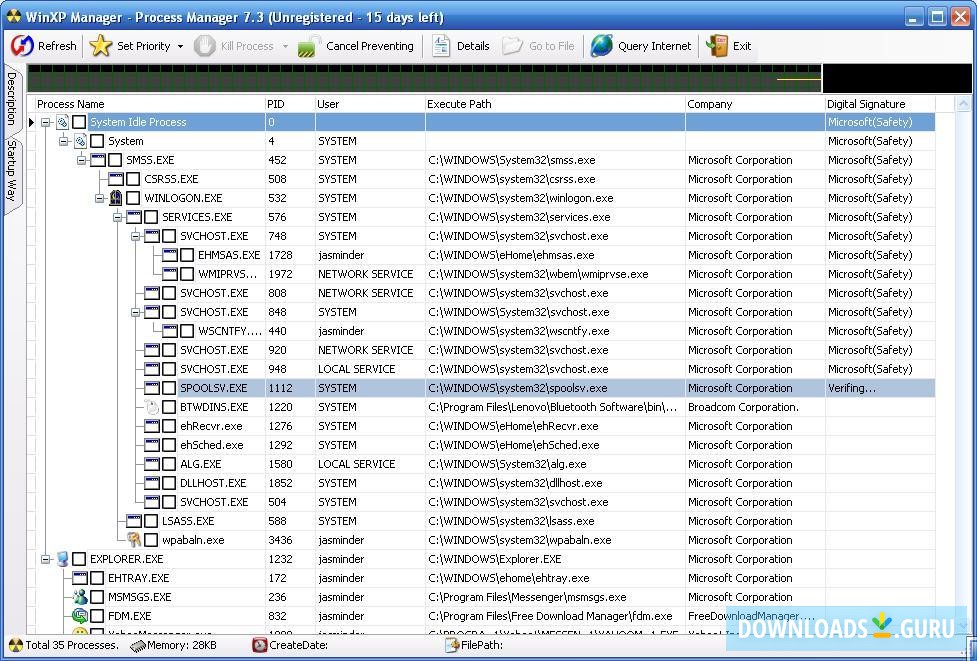The height and width of the screenshot is (661, 977).
Task: Click the WINLOGON.EXE process icon
Action: coord(115,198)
